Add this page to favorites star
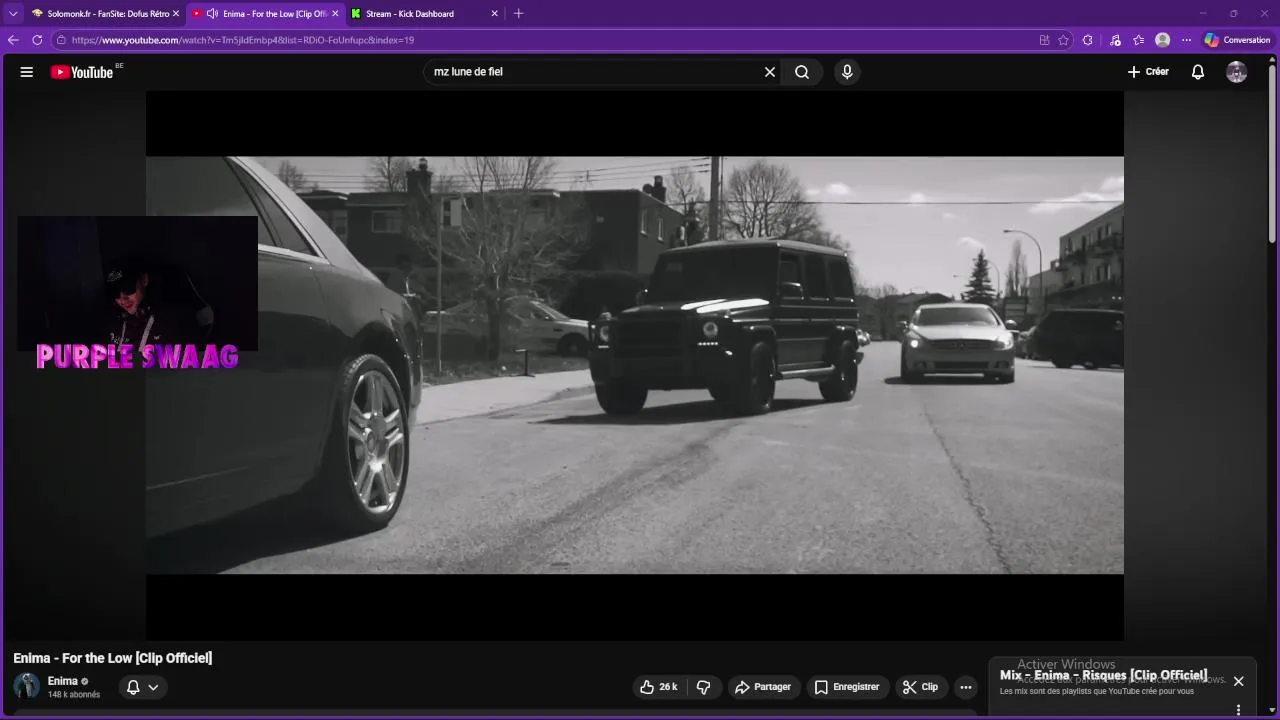 tap(1063, 40)
